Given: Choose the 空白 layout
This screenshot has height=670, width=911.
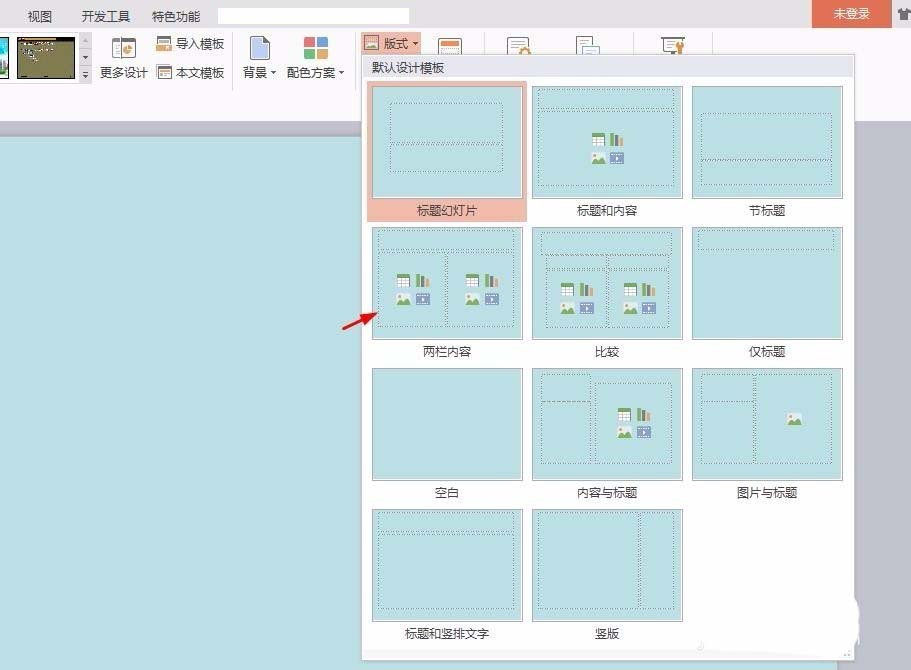Looking at the screenshot, I should pos(447,433).
